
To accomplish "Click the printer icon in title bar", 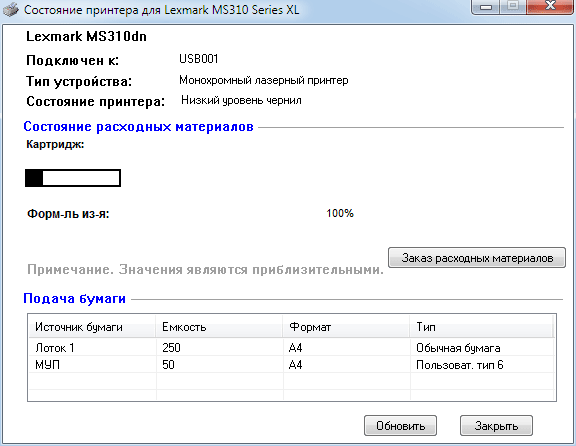I will pyautogui.click(x=10, y=9).
